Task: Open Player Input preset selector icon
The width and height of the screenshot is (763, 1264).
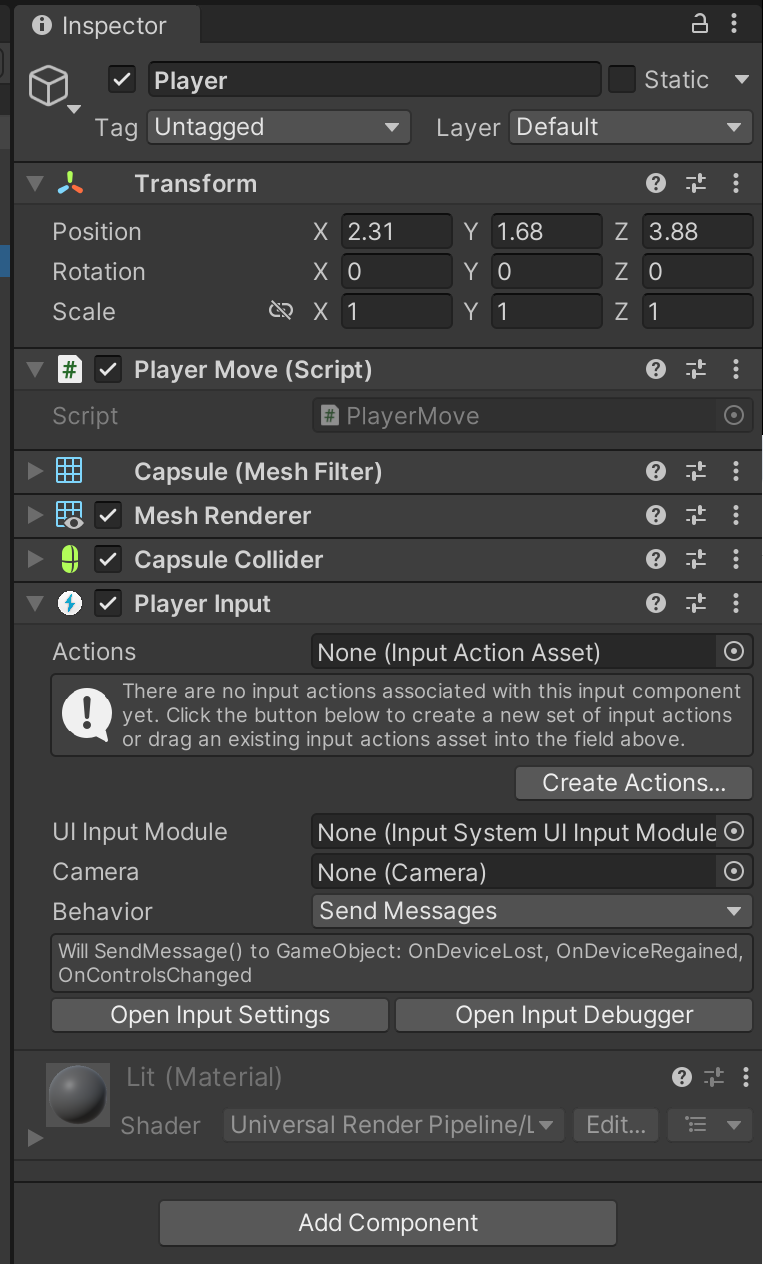Action: [696, 603]
